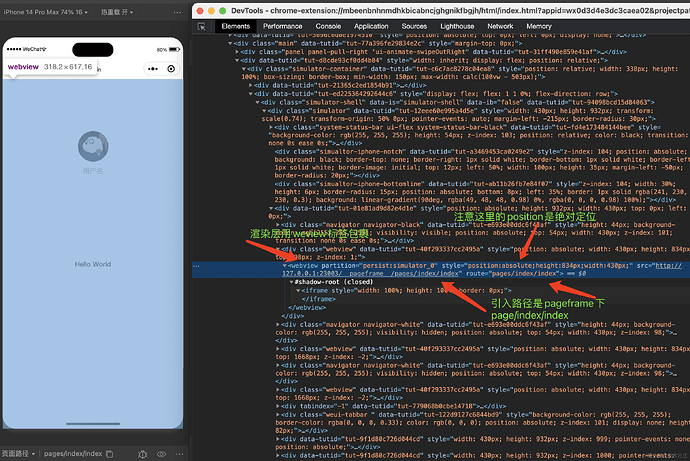Click the gutter dots beside selected webview row
The height and width of the screenshot is (461, 690).
[196, 266]
